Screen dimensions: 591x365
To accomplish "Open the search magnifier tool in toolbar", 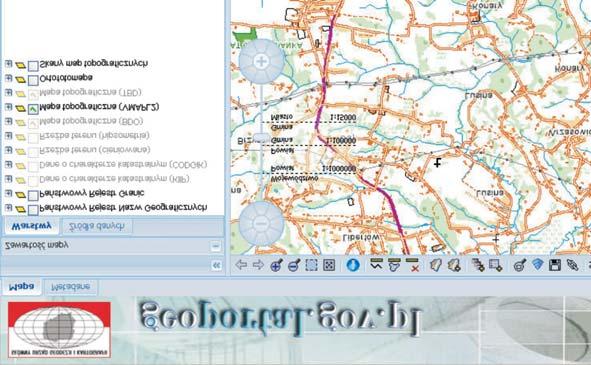I will click(x=520, y=265).
